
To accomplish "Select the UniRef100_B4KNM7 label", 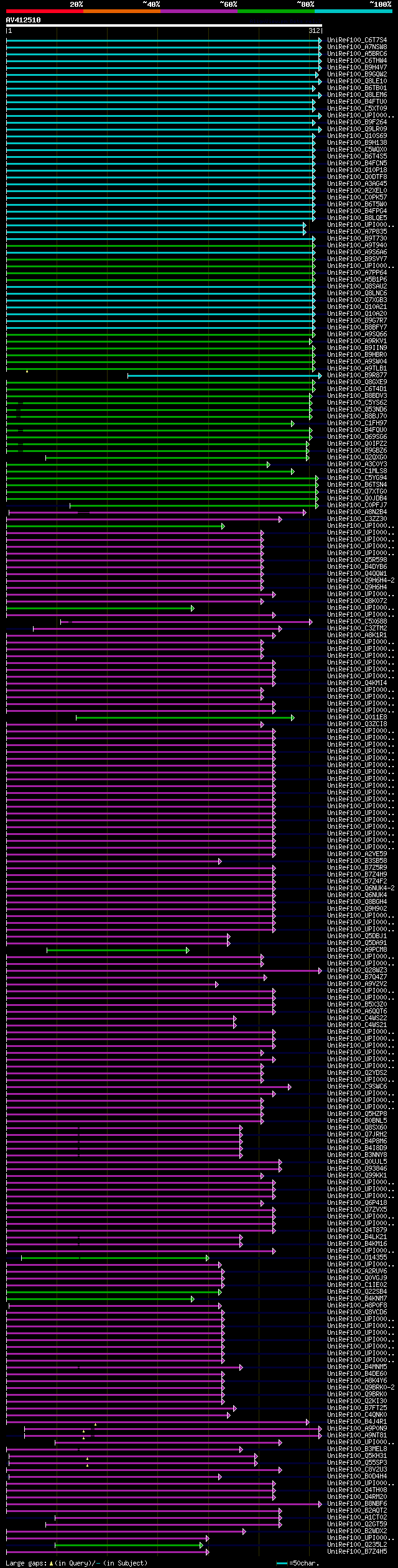I will (x=357, y=1299).
